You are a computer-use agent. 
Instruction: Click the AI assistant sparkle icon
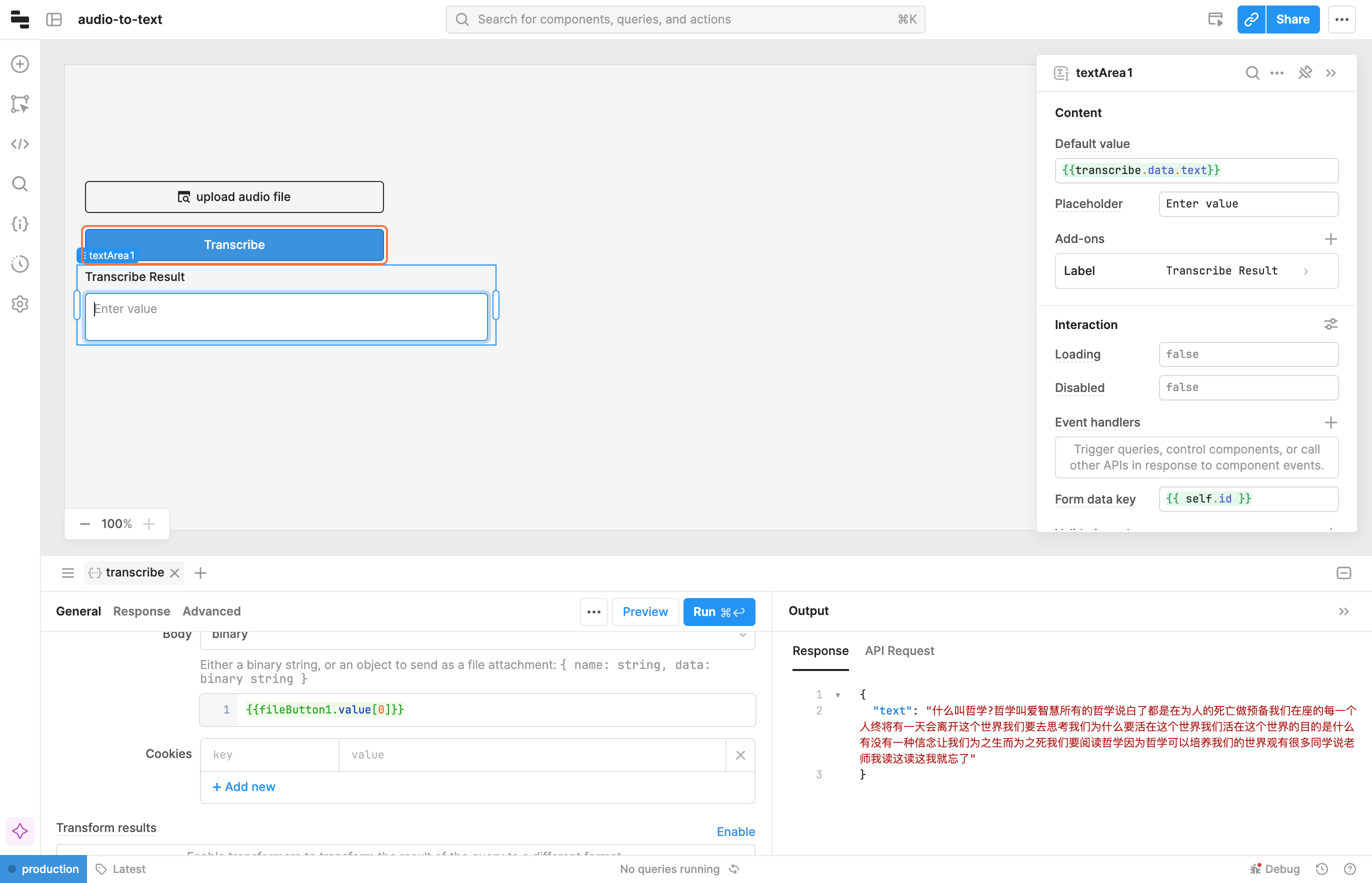coord(20,831)
